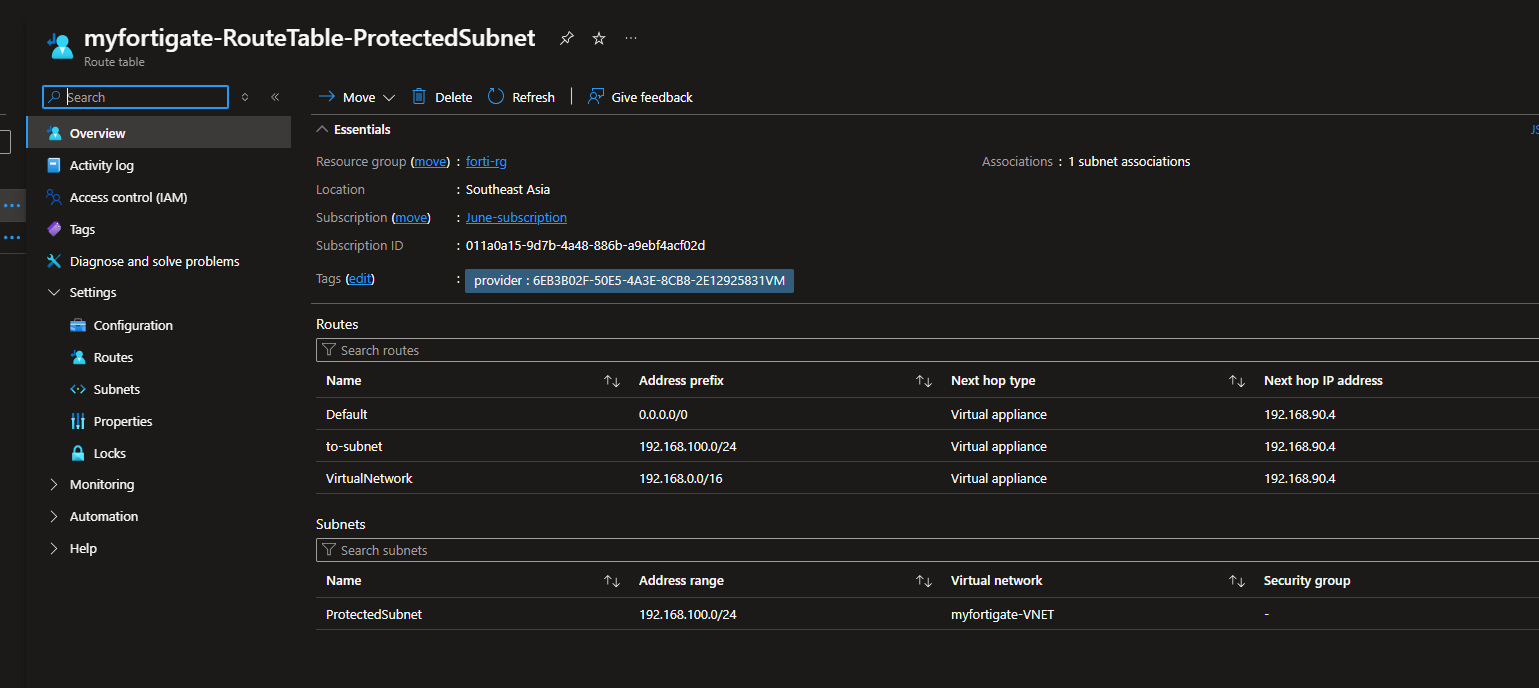Click the Locks padlock icon

[x=78, y=453]
